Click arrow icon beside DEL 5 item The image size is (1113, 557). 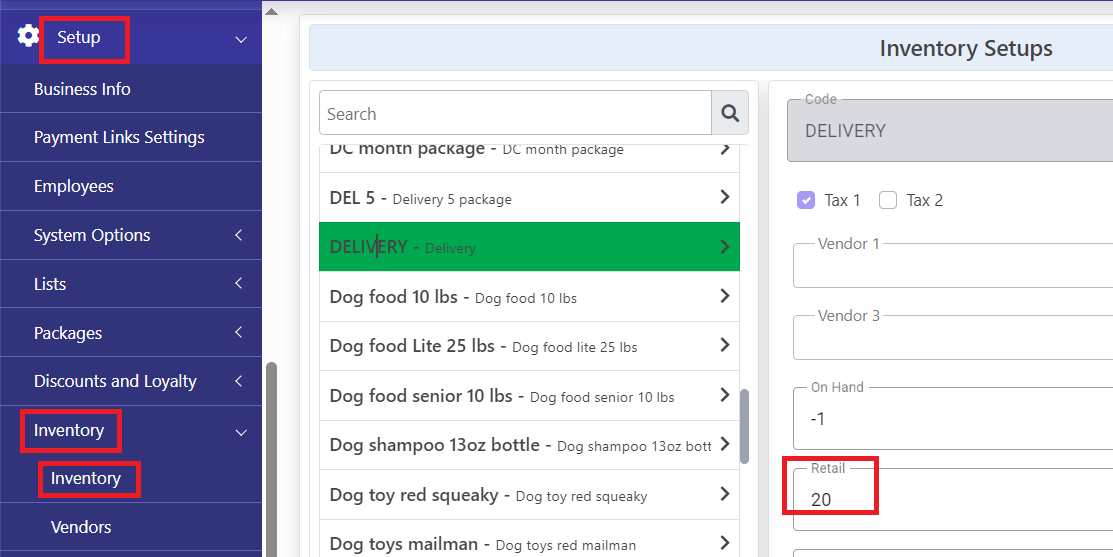click(725, 197)
